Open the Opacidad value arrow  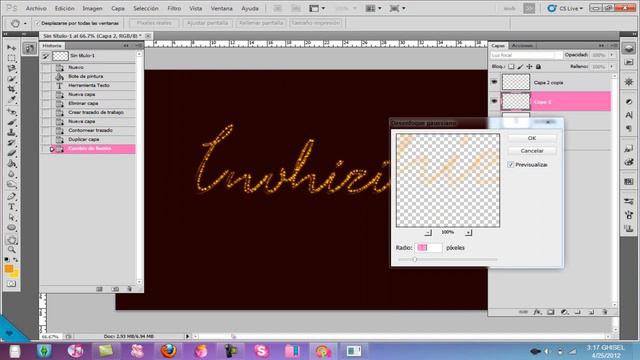611,55
